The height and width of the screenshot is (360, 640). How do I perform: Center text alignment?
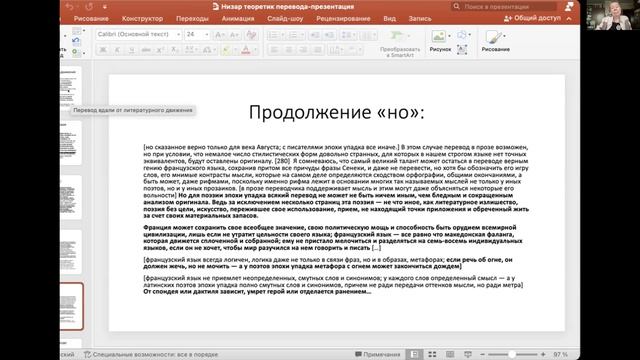[x=289, y=50]
